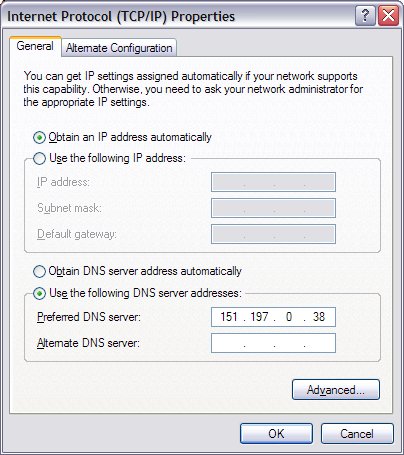Confirm settings with the OK button
The width and height of the screenshot is (404, 455).
click(x=276, y=434)
